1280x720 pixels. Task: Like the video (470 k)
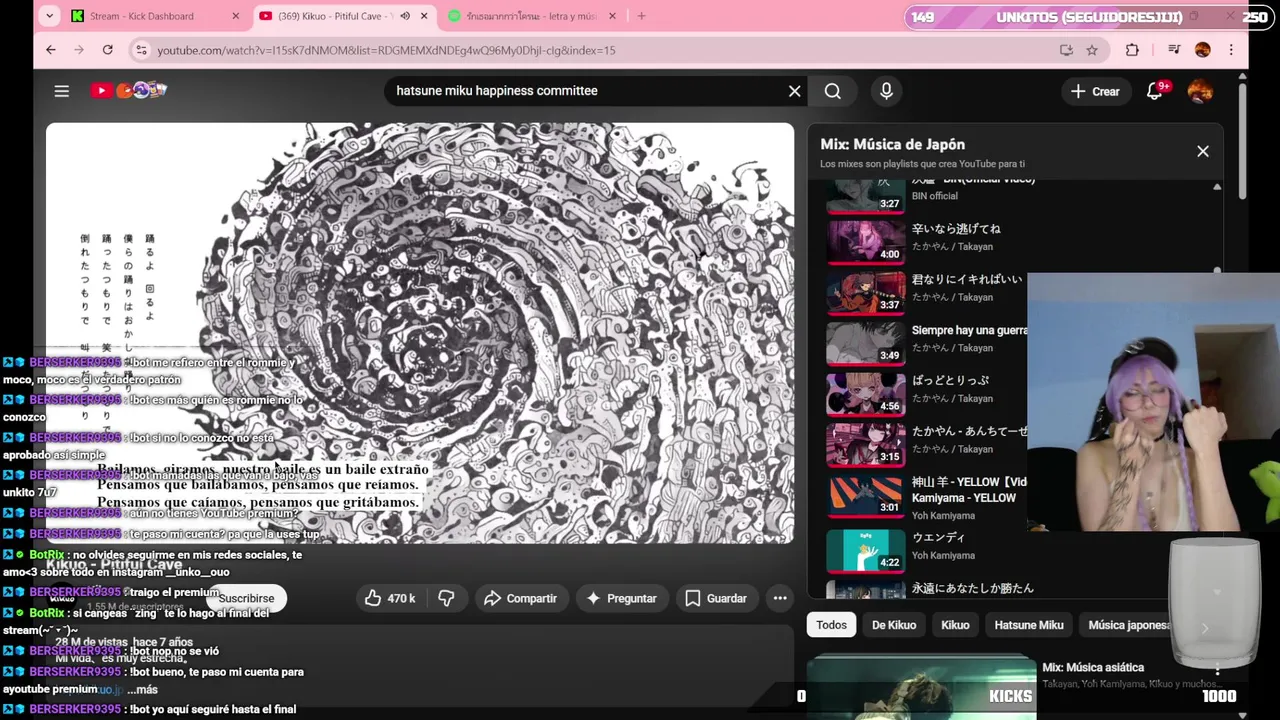click(x=391, y=598)
